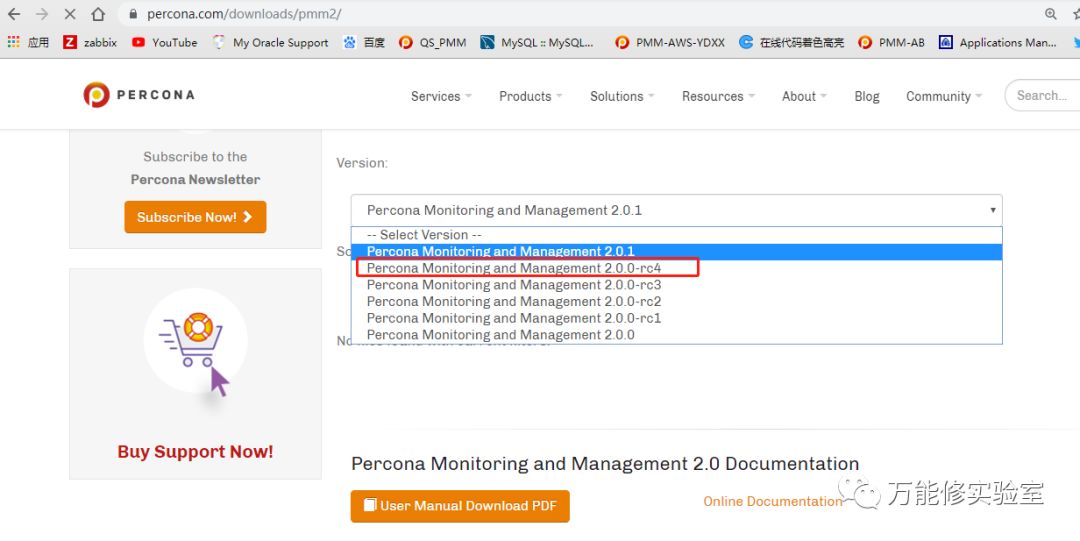Select the 2.0.0-rc3 version option
This screenshot has height=541, width=1080.
[676, 285]
